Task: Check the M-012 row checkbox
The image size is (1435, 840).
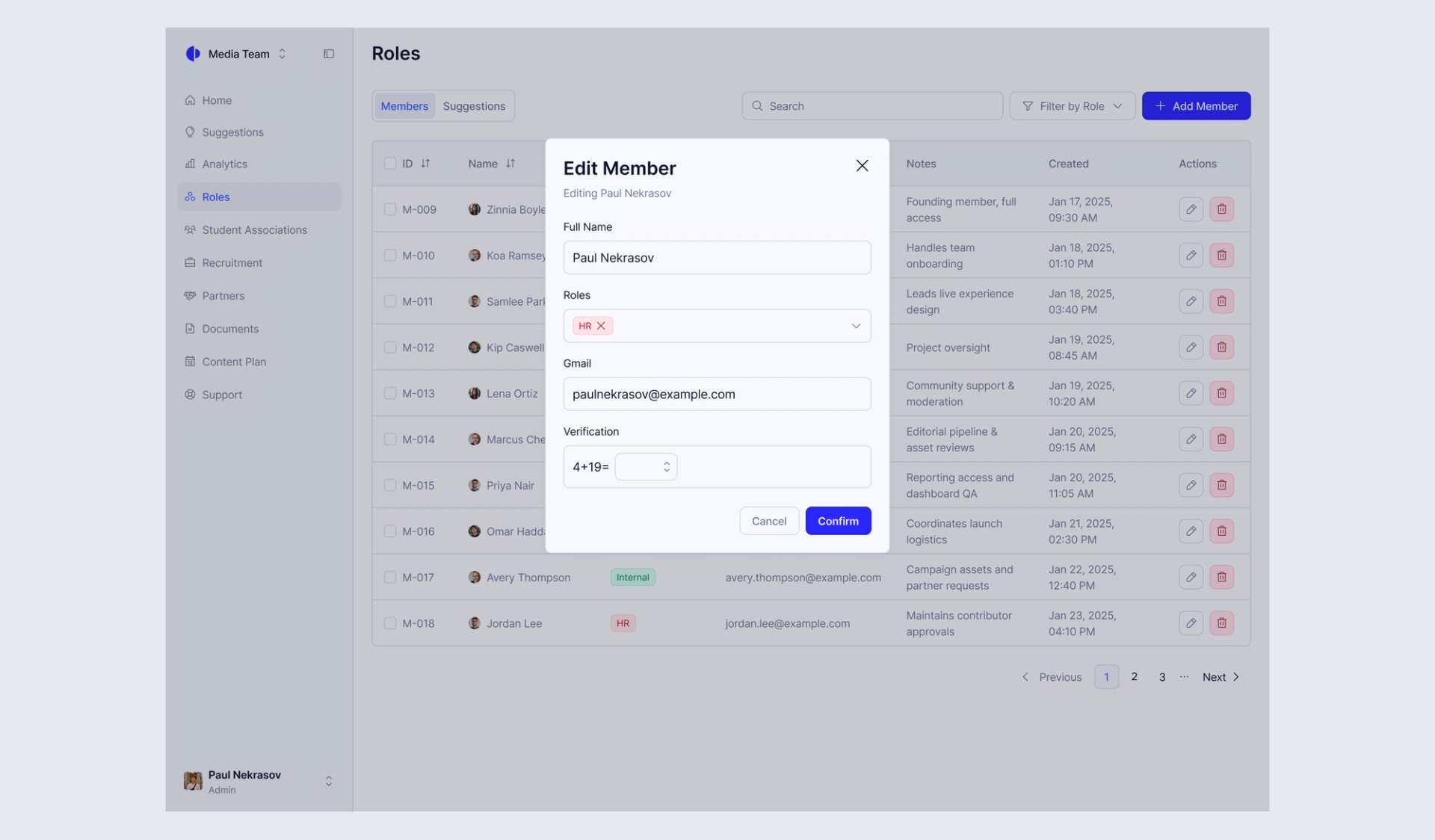Action: click(389, 348)
